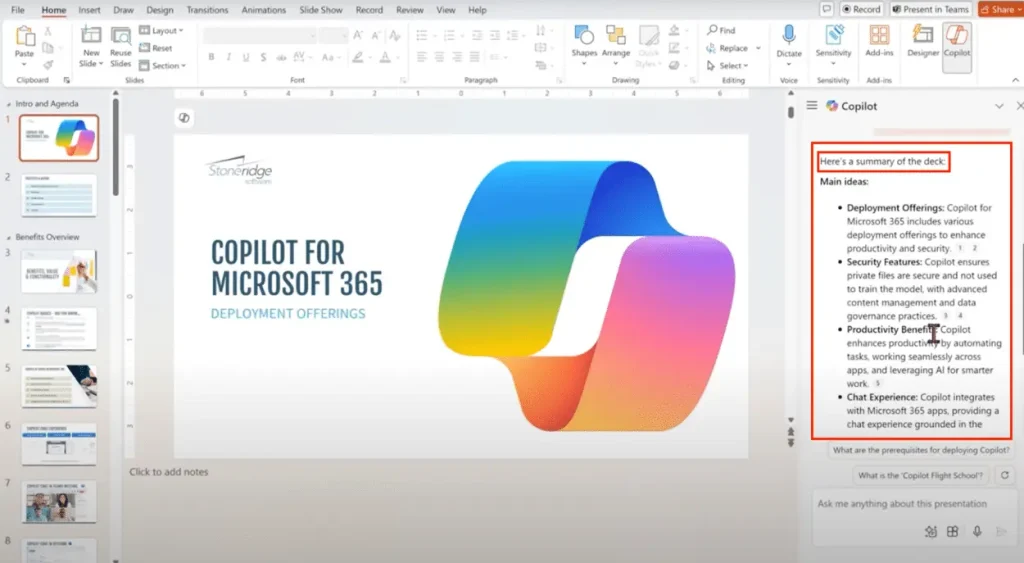Screen dimensions: 1024x563
Task: Open the Transitions tab
Action: point(207,10)
